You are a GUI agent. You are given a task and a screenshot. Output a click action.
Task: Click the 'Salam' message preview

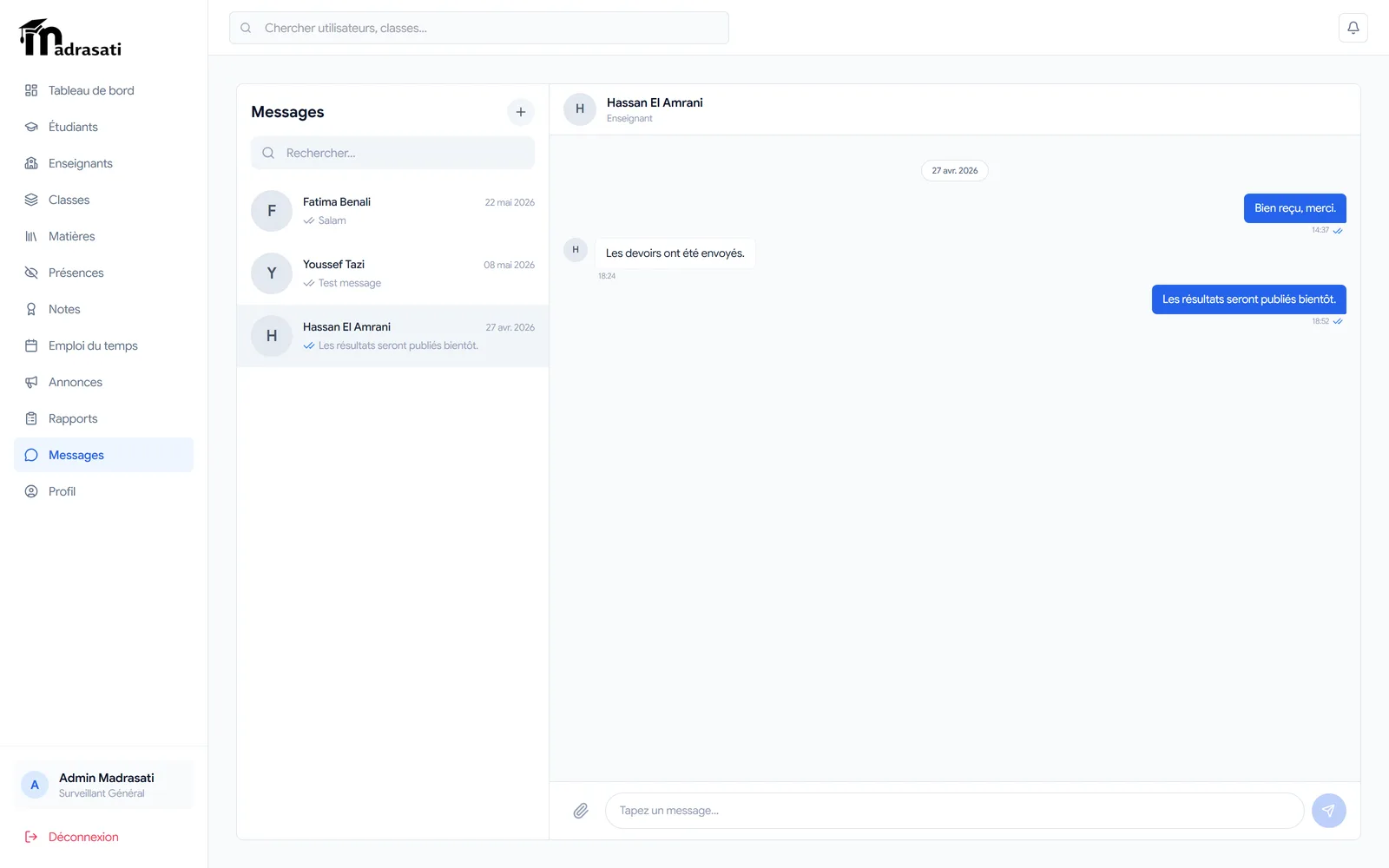coord(332,220)
